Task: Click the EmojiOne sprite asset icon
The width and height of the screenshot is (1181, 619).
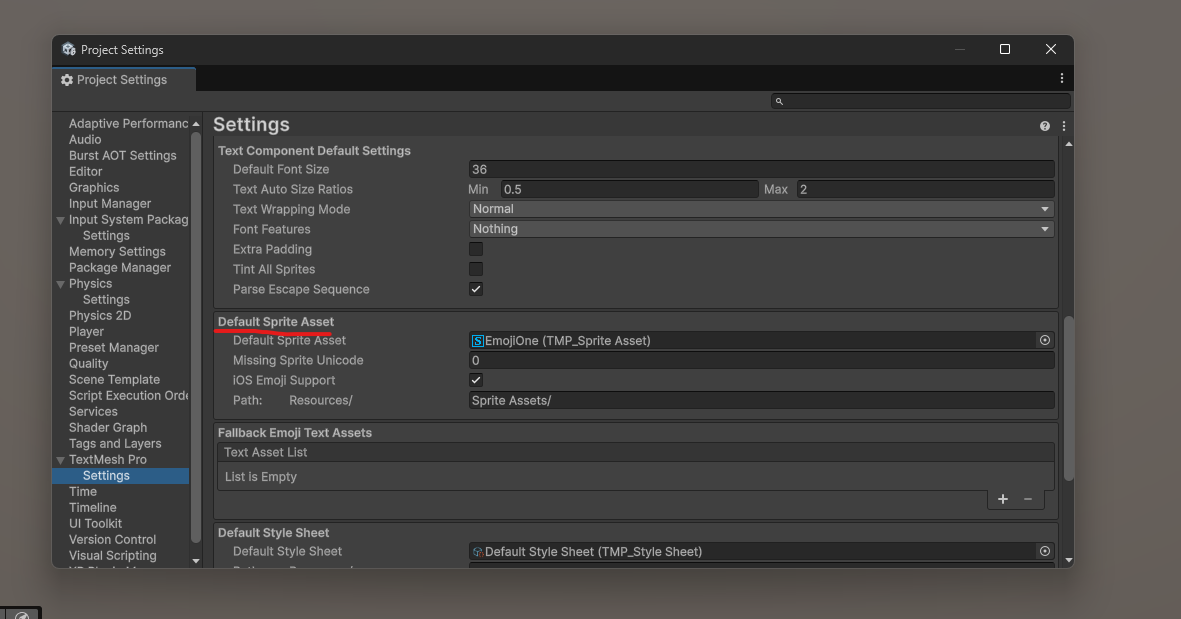Action: point(478,341)
